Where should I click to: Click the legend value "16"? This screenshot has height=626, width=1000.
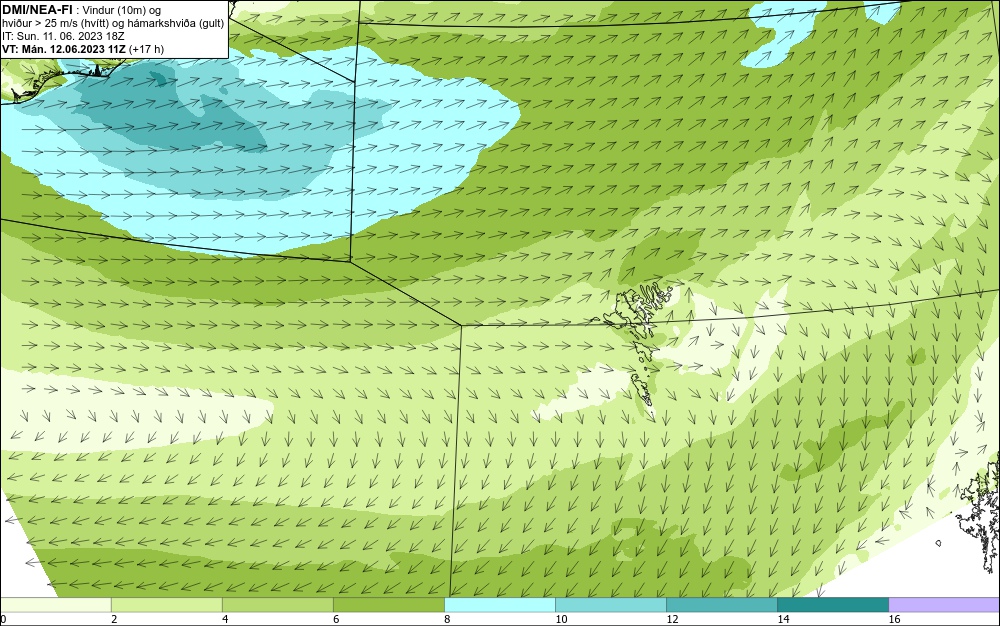894,619
